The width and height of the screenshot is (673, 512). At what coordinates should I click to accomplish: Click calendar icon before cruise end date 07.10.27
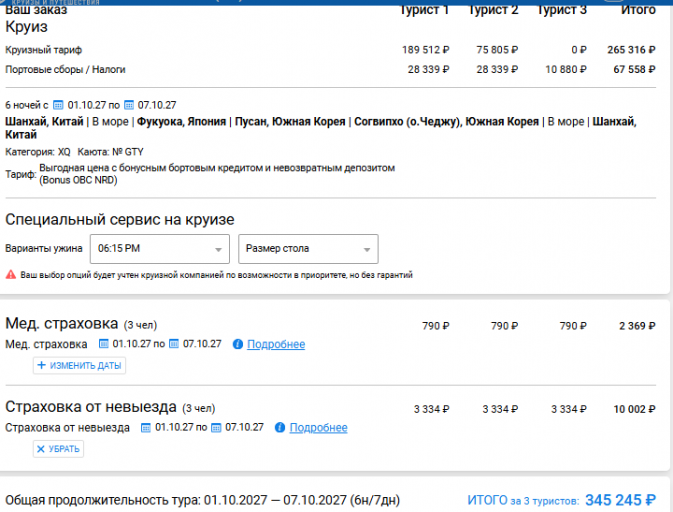129,105
